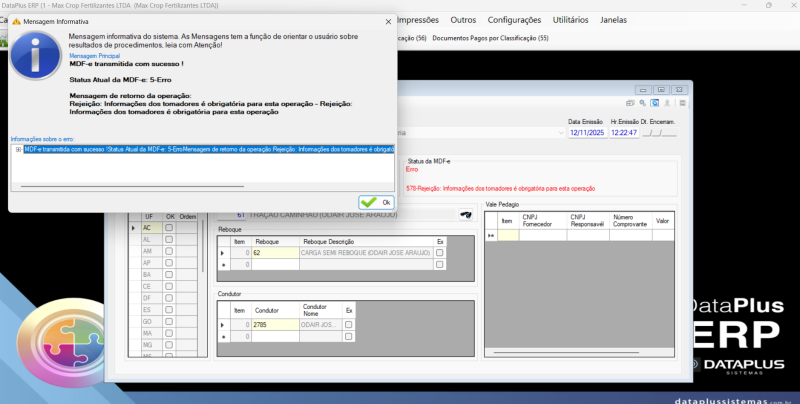Close the Mensagem Informativa dialog
Viewport: 800px width, 404px height.
pos(388,22)
